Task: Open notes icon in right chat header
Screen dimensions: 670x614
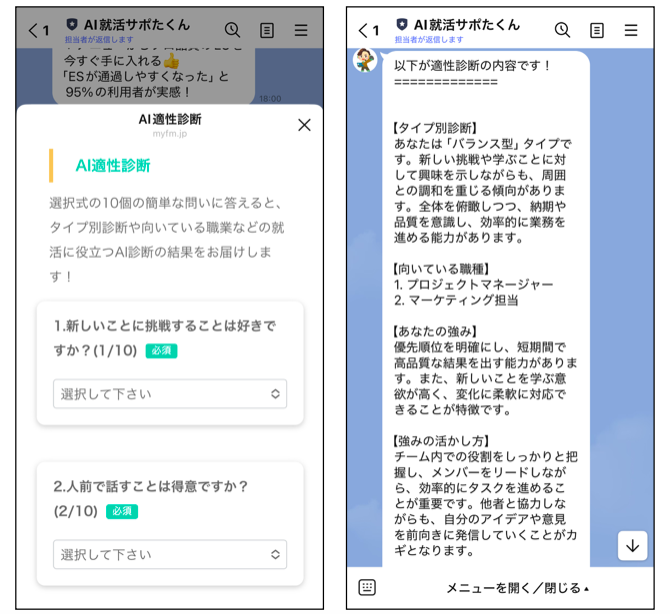Action: (597, 30)
